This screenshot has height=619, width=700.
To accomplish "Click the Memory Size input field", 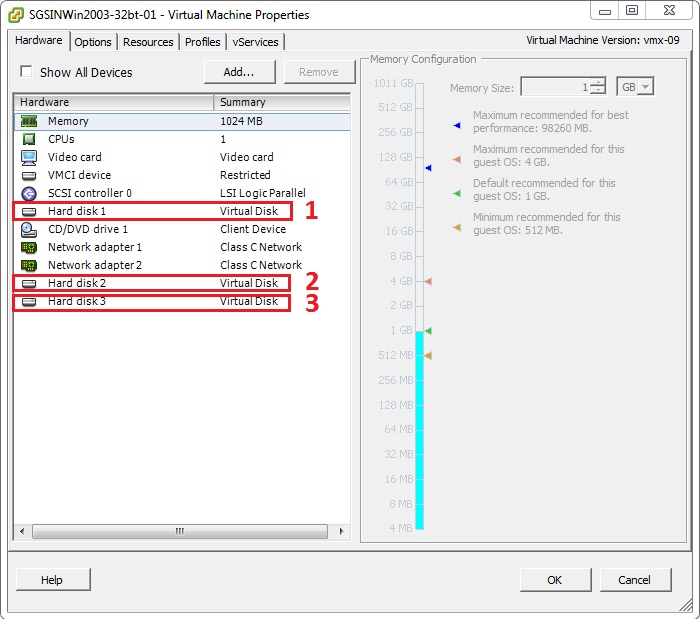I will point(556,87).
